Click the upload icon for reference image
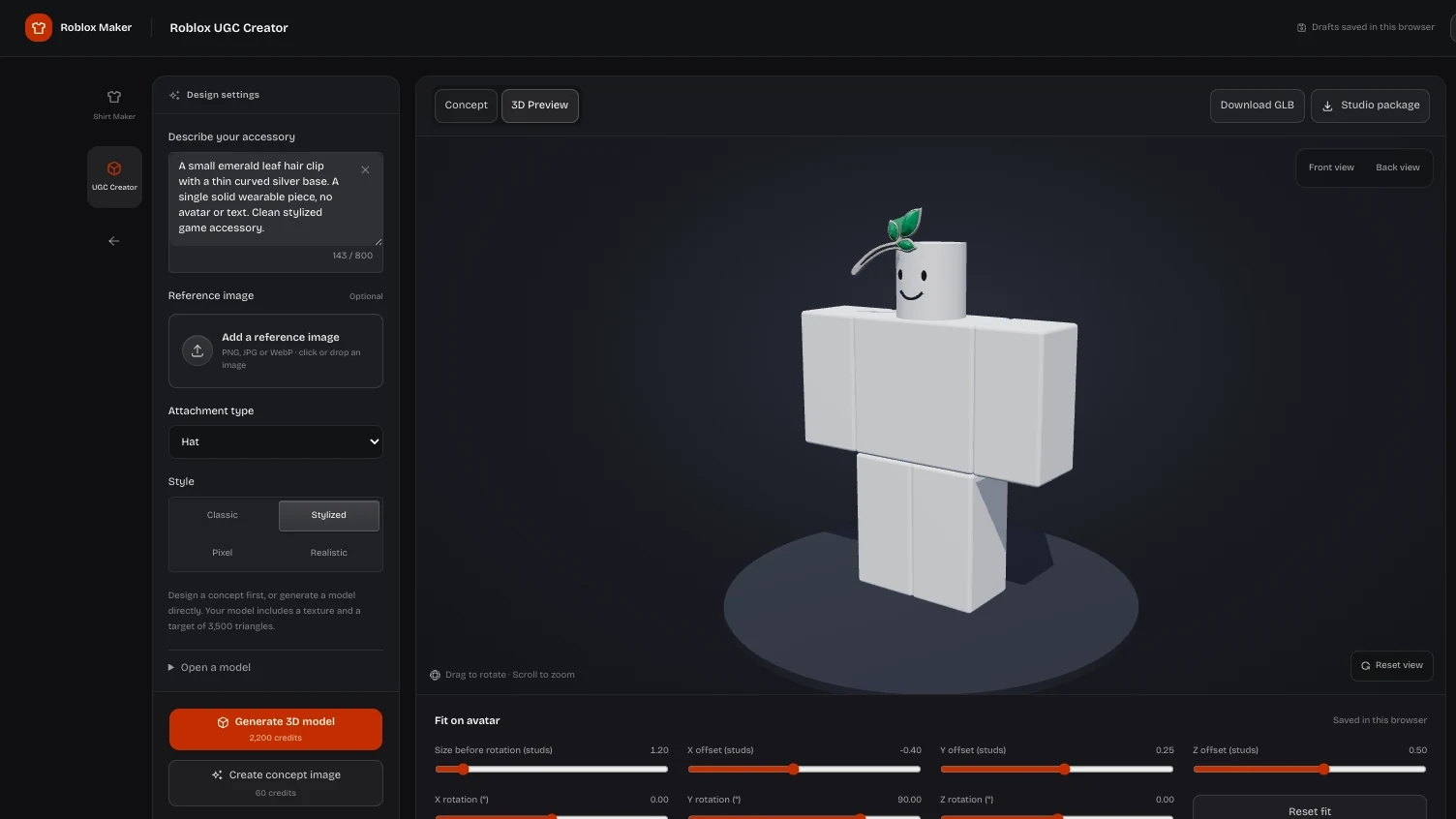Screen dimensions: 1456x819 point(197,350)
